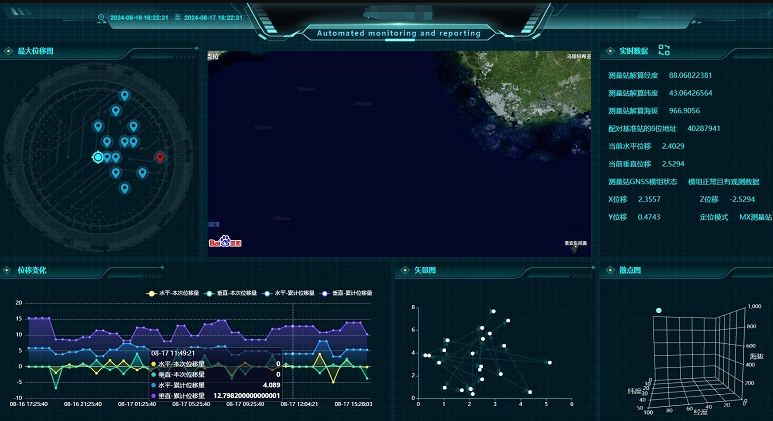Viewport: 773px width, 421px height.
Task: Toggle the 水平-累计位移量 legend series
Action: pyautogui.click(x=294, y=293)
